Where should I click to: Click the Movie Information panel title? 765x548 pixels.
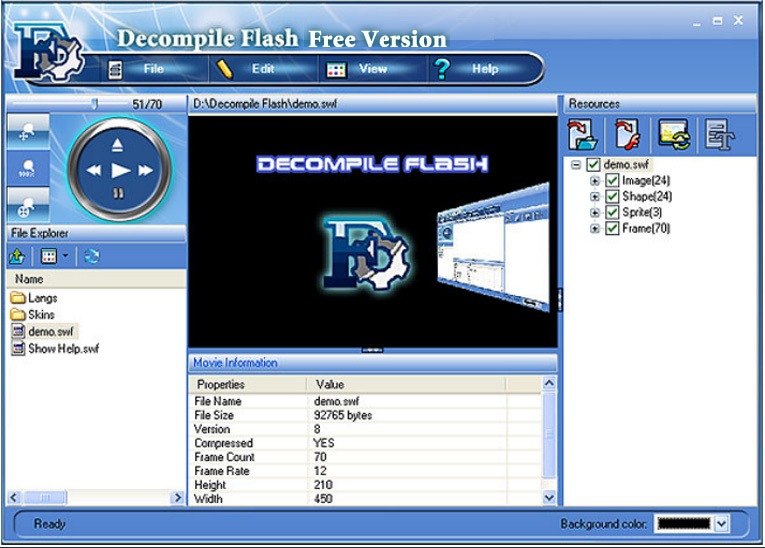(235, 363)
